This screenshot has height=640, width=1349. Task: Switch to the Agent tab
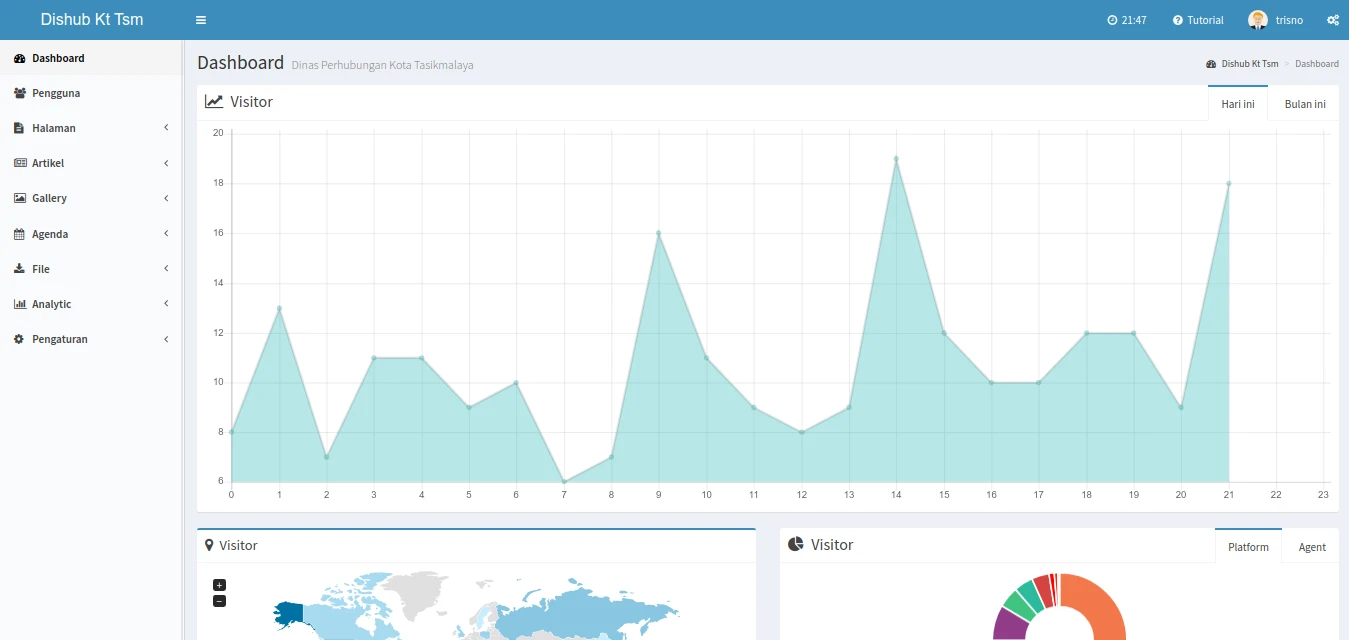[1311, 547]
